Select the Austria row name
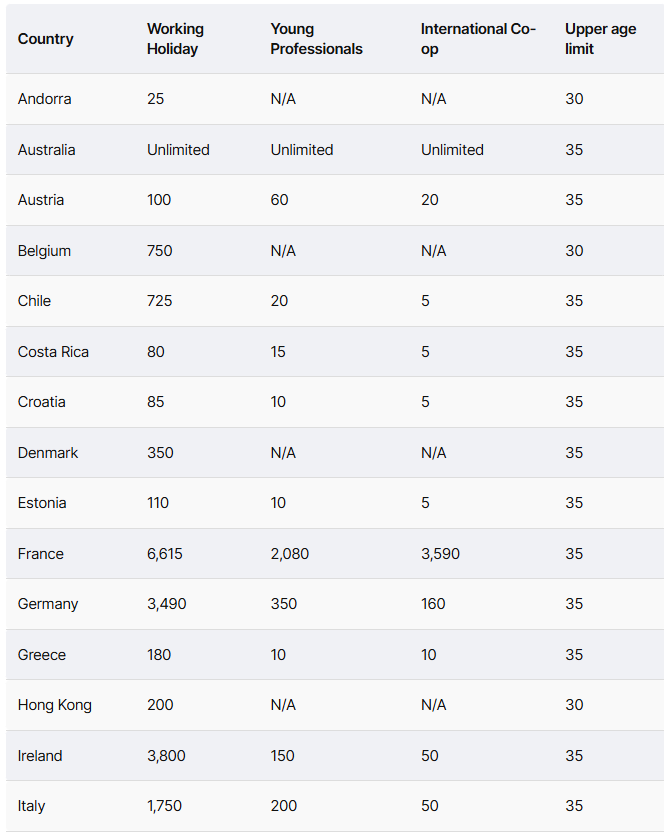 pos(41,200)
